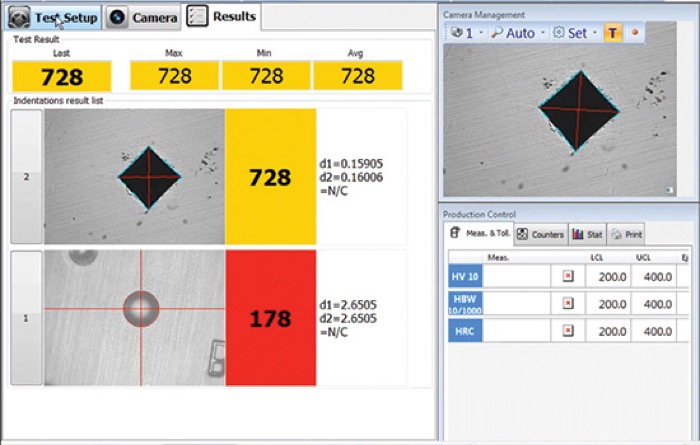Screen dimensions: 700x445
Task: Select the Meas. & Toll. tab
Action: (x=481, y=234)
